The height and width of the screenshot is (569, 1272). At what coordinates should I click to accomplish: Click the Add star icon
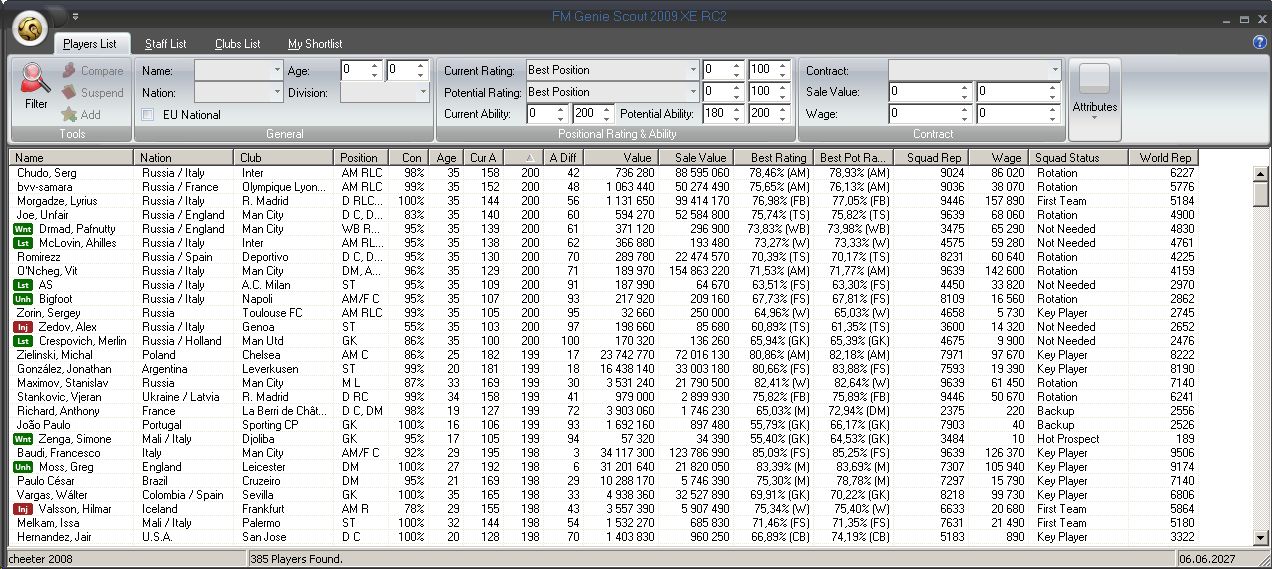coord(69,115)
